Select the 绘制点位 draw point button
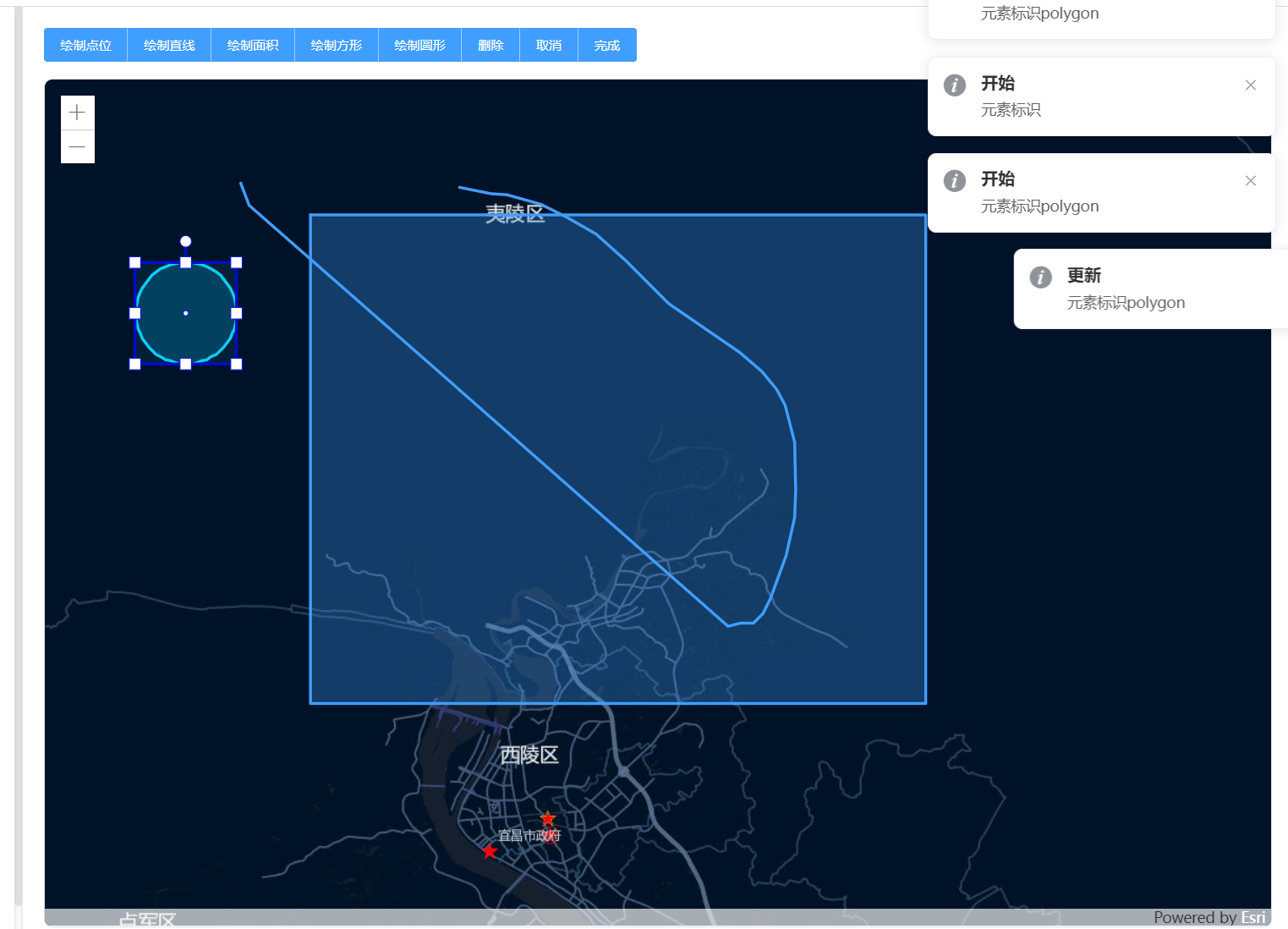Screen dimensions: 1288x929 tap(85, 45)
